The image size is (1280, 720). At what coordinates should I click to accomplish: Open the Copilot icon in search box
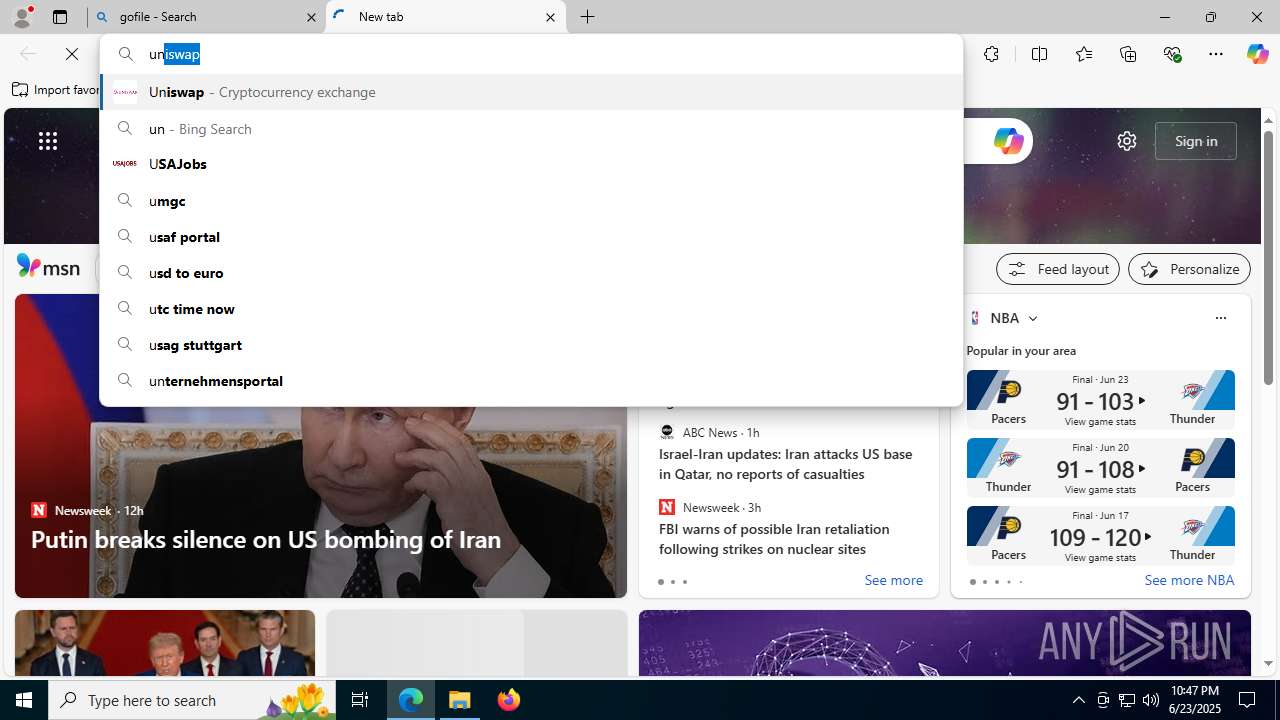(x=1007, y=141)
